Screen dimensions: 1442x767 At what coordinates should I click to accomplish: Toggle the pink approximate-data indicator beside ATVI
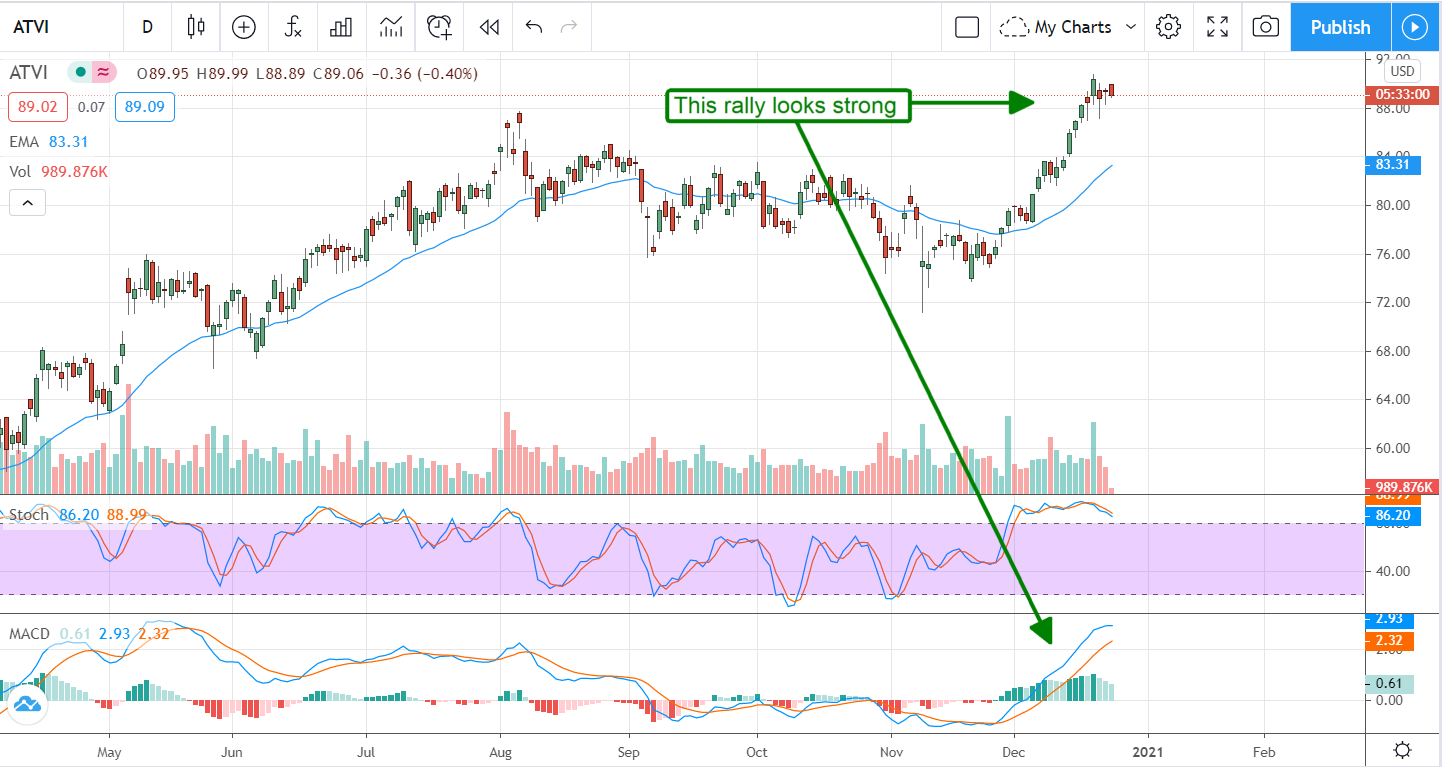pyautogui.click(x=102, y=73)
